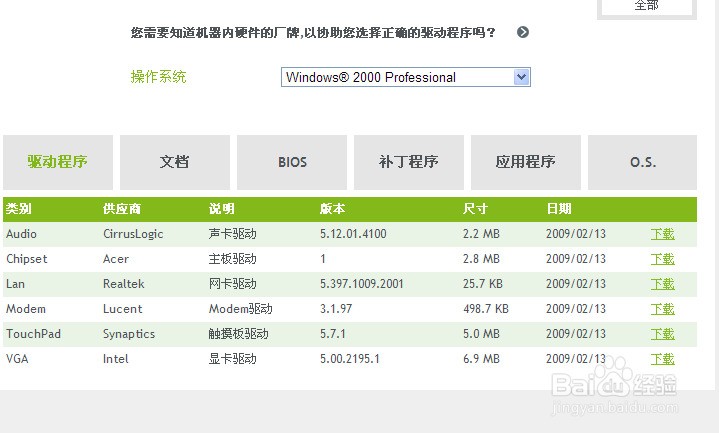Click the VGA category cell
Viewport: 719px width, 433px height.
[17, 359]
